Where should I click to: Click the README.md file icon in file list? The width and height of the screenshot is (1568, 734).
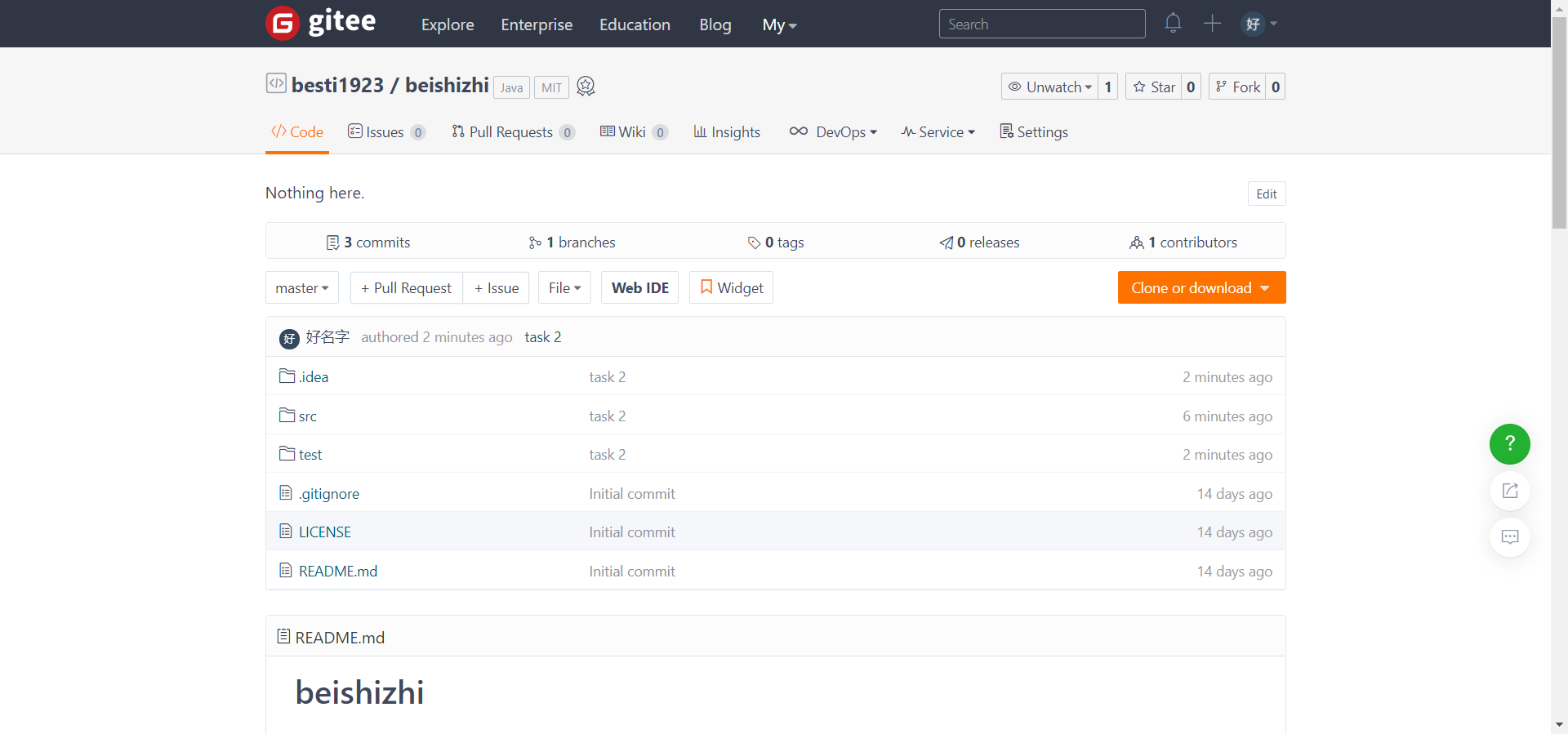click(x=286, y=570)
